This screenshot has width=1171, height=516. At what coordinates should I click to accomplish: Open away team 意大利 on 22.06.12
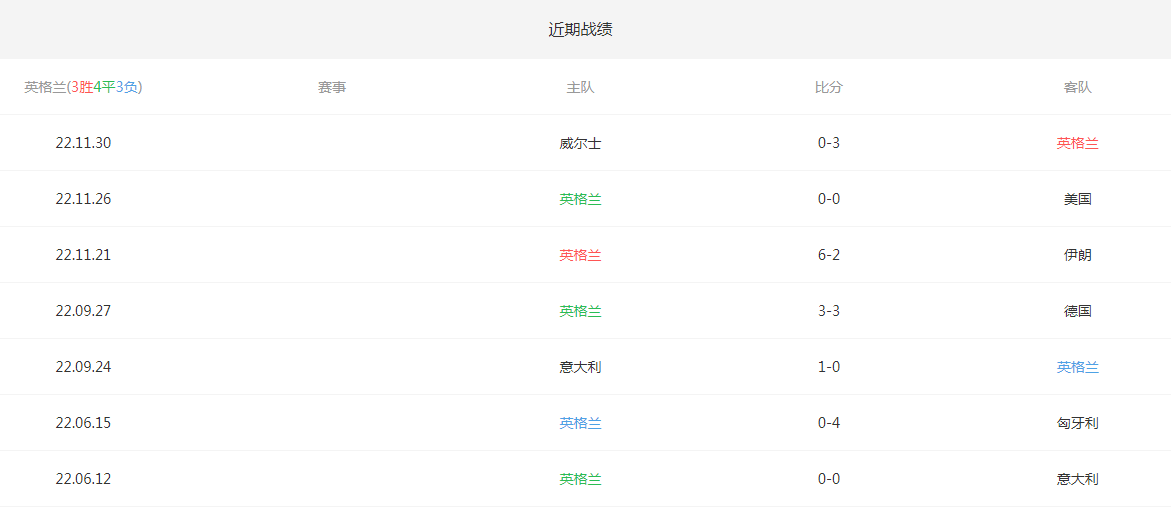pyautogui.click(x=1078, y=479)
